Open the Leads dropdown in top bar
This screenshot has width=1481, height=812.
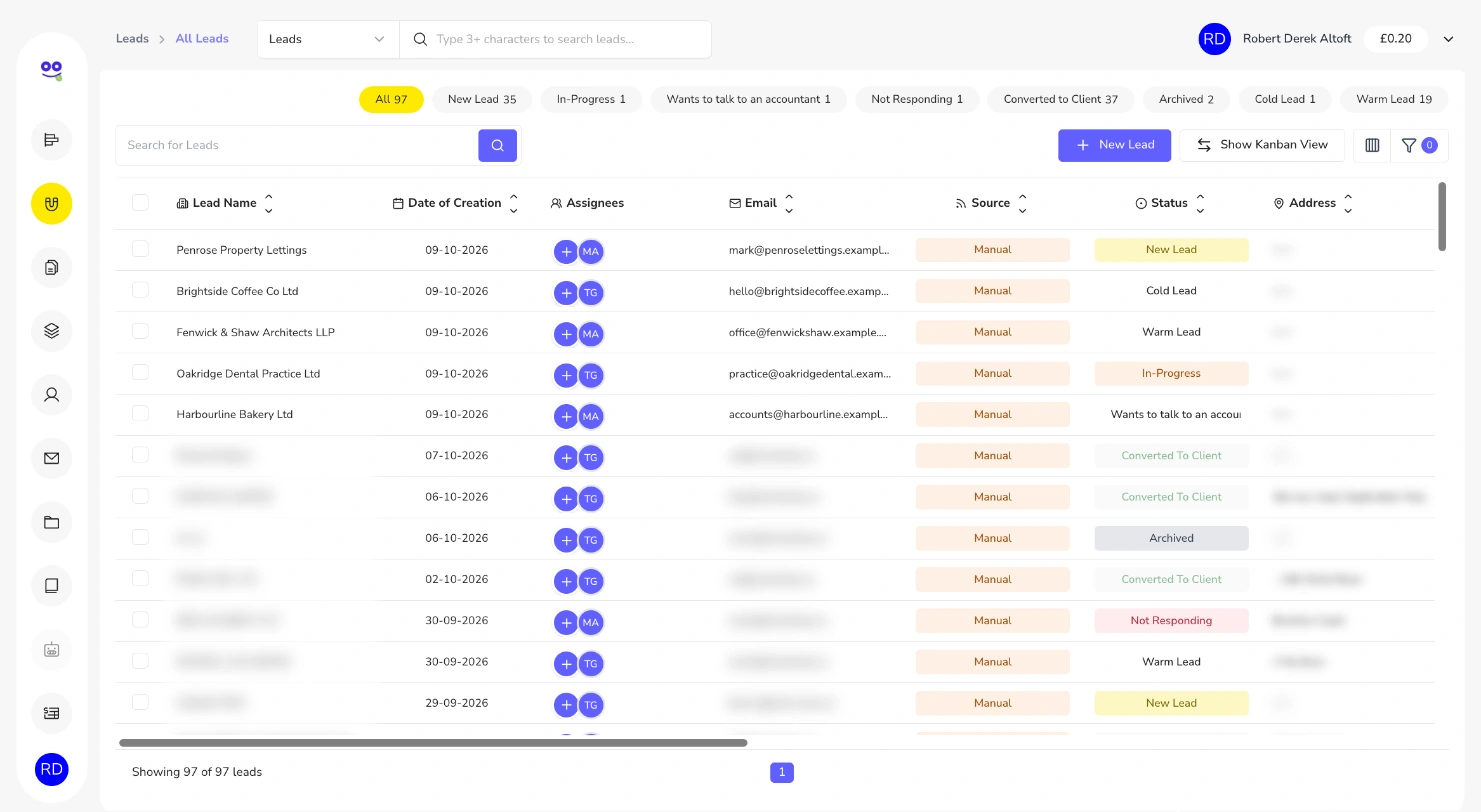pyautogui.click(x=328, y=39)
